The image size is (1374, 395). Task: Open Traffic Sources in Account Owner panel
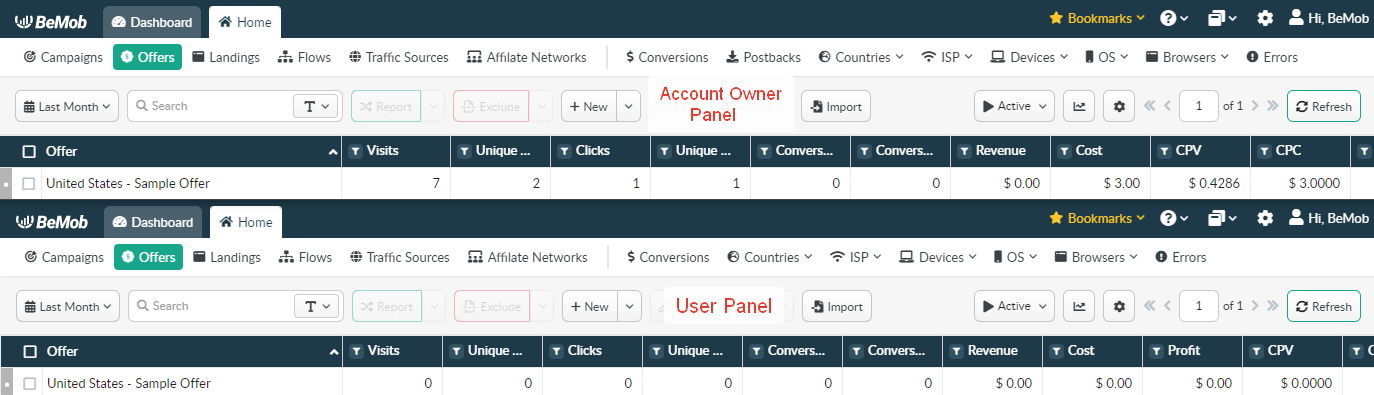398,57
